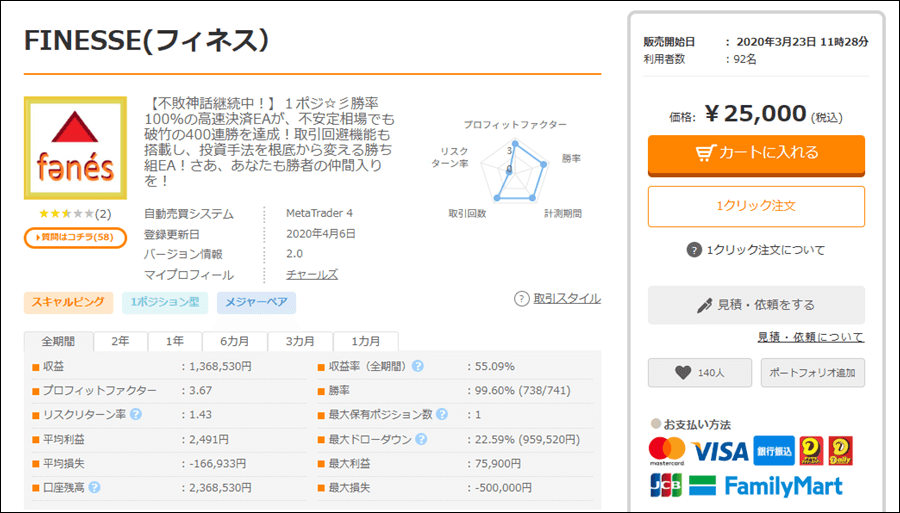The width and height of the screenshot is (900, 513).
Task: Click the help icon next to 口座残高
Action: point(95,488)
